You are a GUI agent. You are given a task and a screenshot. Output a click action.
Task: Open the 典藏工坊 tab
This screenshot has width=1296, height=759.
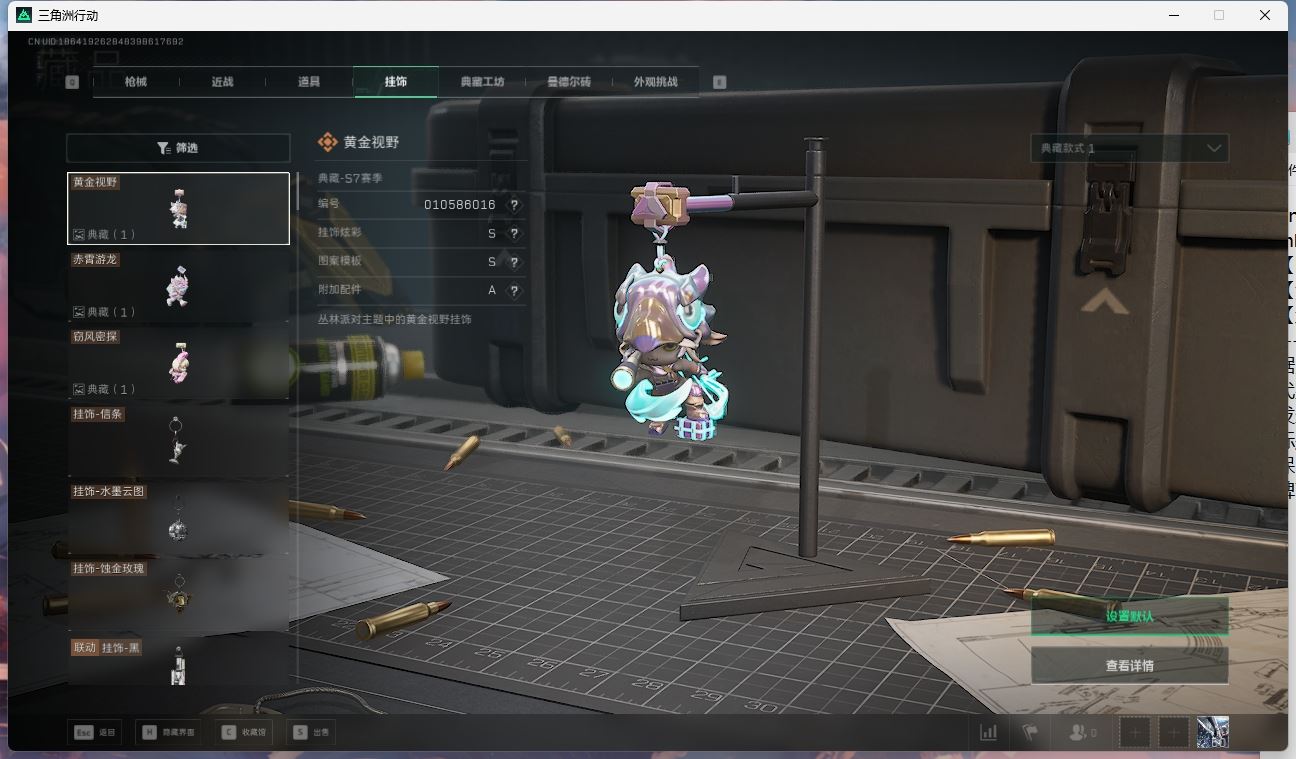[x=482, y=82]
